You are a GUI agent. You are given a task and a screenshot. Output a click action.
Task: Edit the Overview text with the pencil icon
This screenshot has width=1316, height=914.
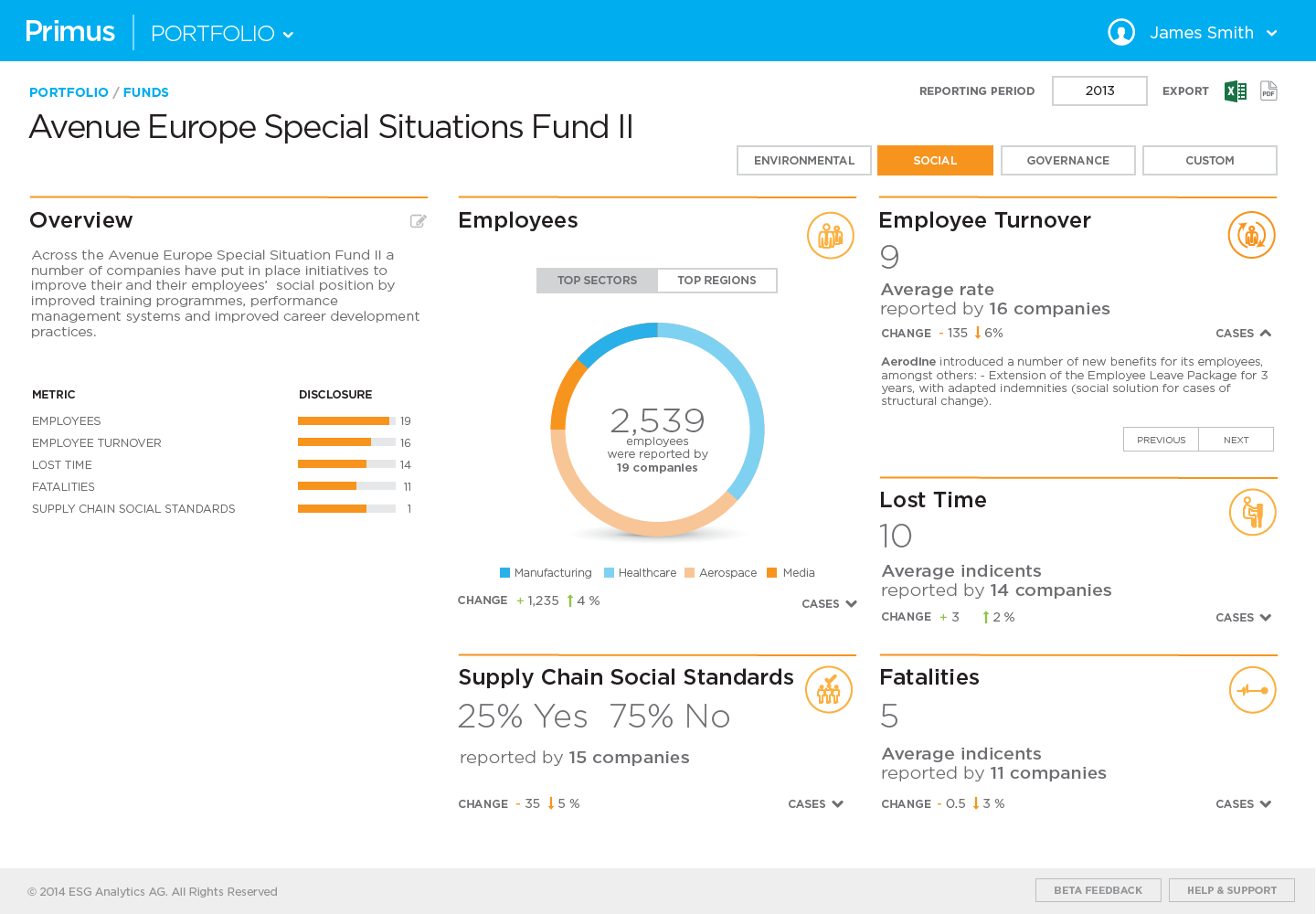(419, 220)
